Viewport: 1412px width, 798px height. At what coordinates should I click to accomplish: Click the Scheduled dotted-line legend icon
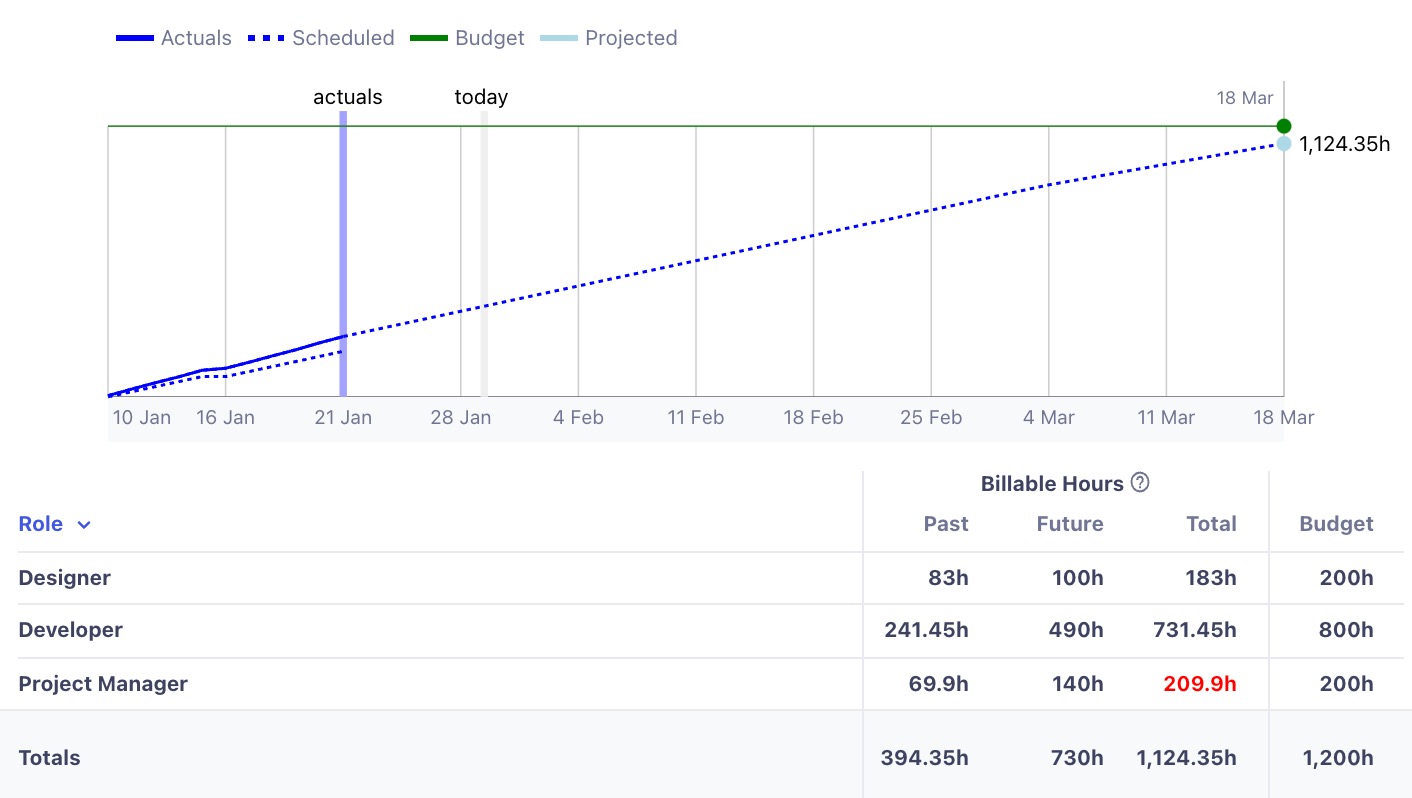tap(263, 37)
